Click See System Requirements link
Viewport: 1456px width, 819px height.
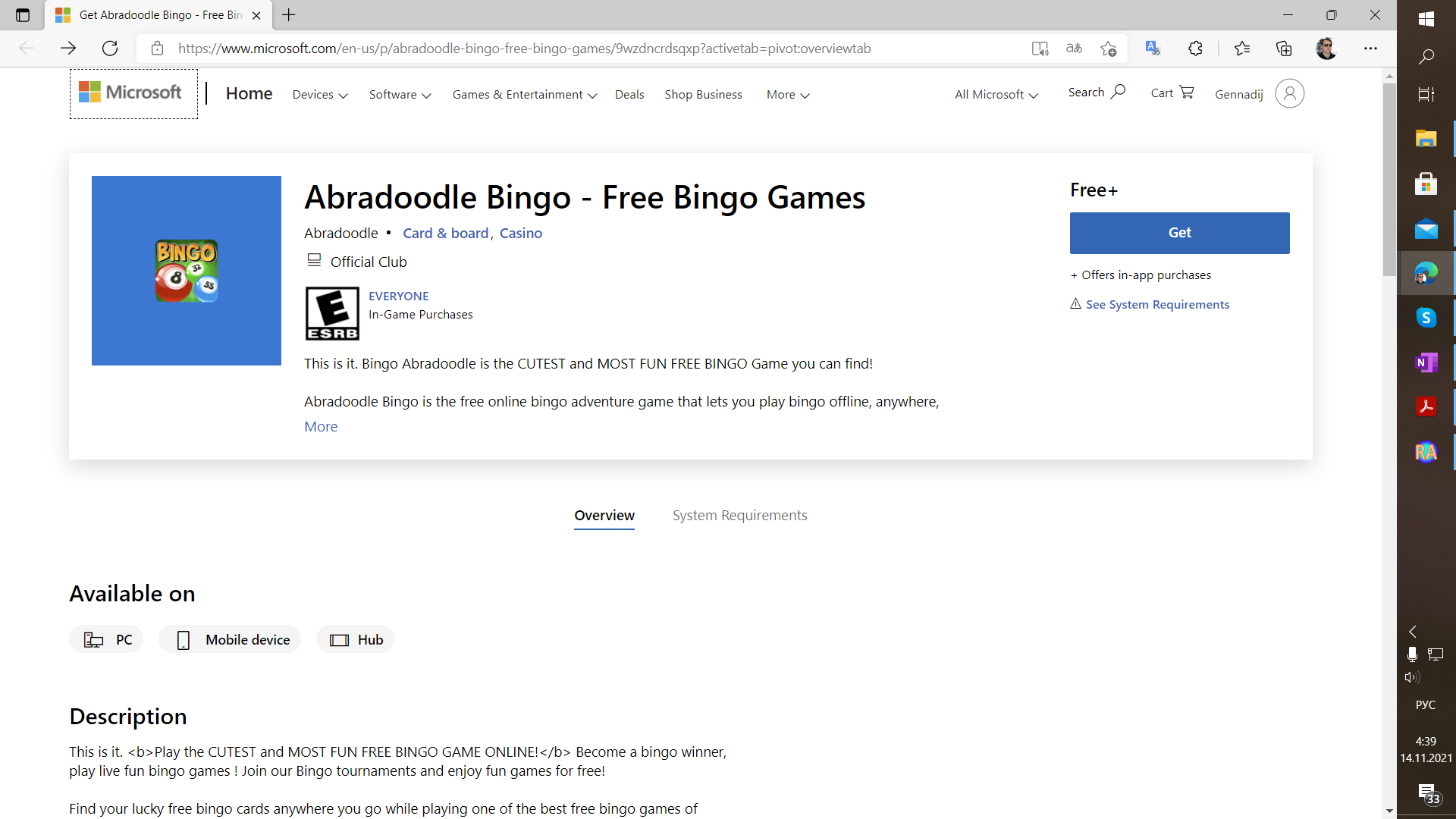[x=1157, y=303]
